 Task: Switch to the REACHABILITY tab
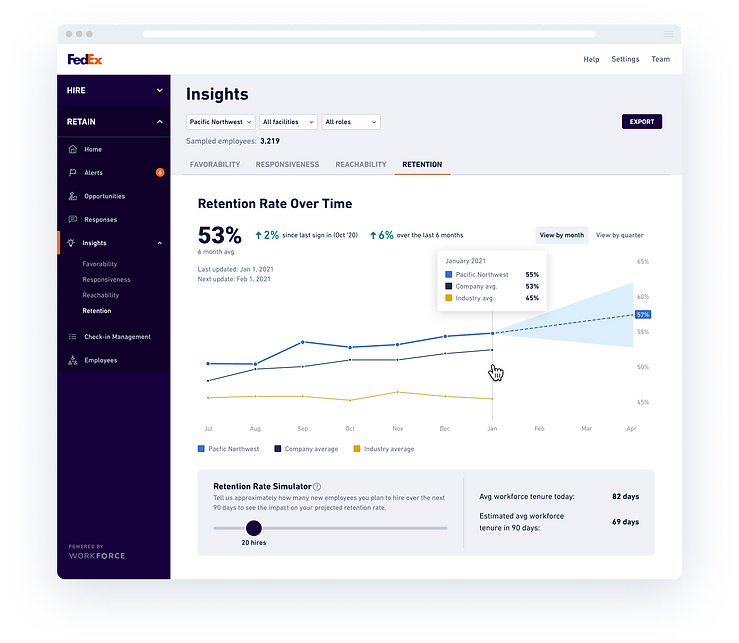[x=361, y=165]
